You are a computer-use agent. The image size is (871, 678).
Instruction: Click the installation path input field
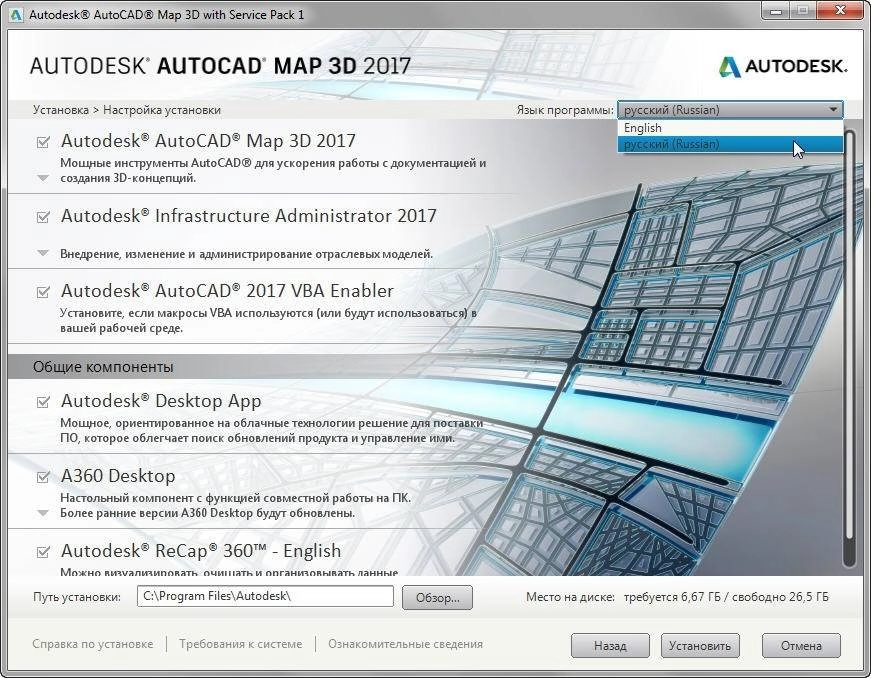tap(266, 596)
